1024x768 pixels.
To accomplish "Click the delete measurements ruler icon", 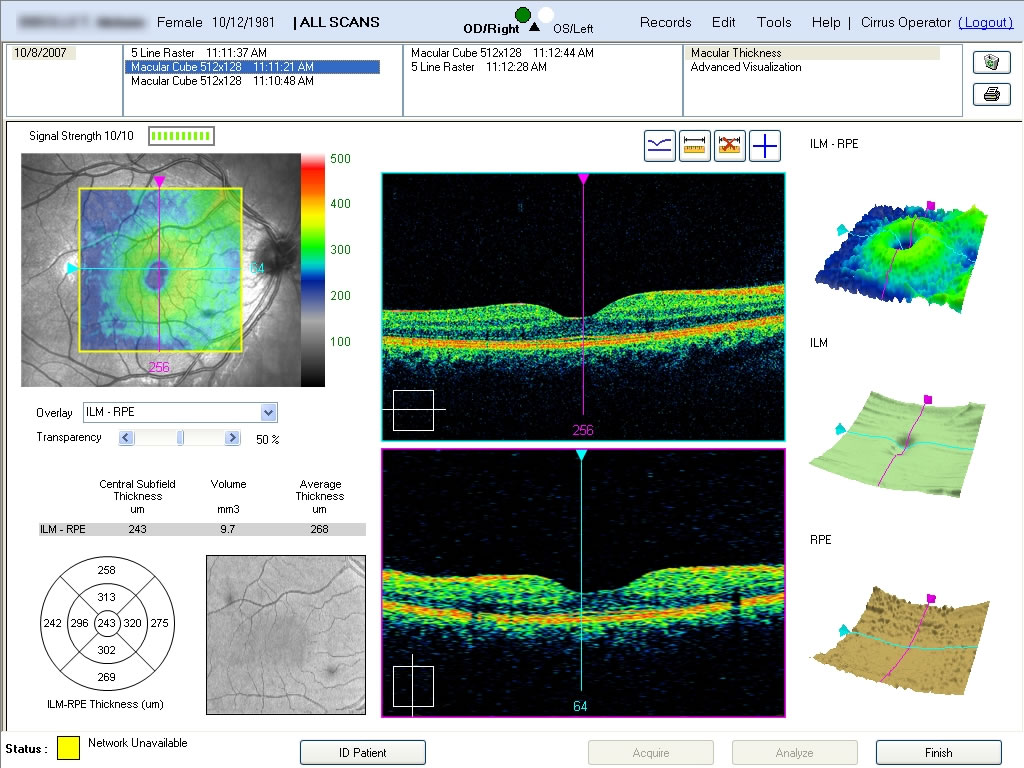I will click(x=730, y=147).
